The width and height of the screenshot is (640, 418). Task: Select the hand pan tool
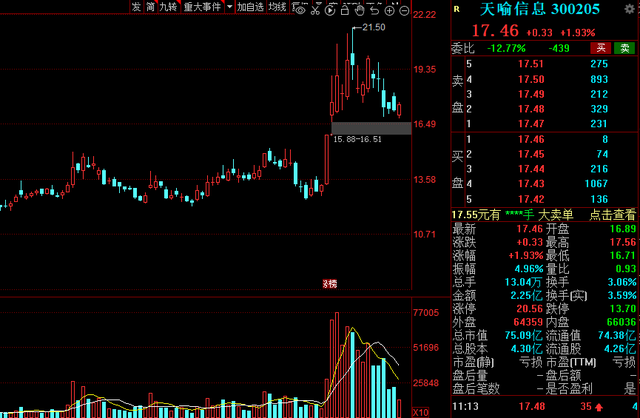(360, 10)
